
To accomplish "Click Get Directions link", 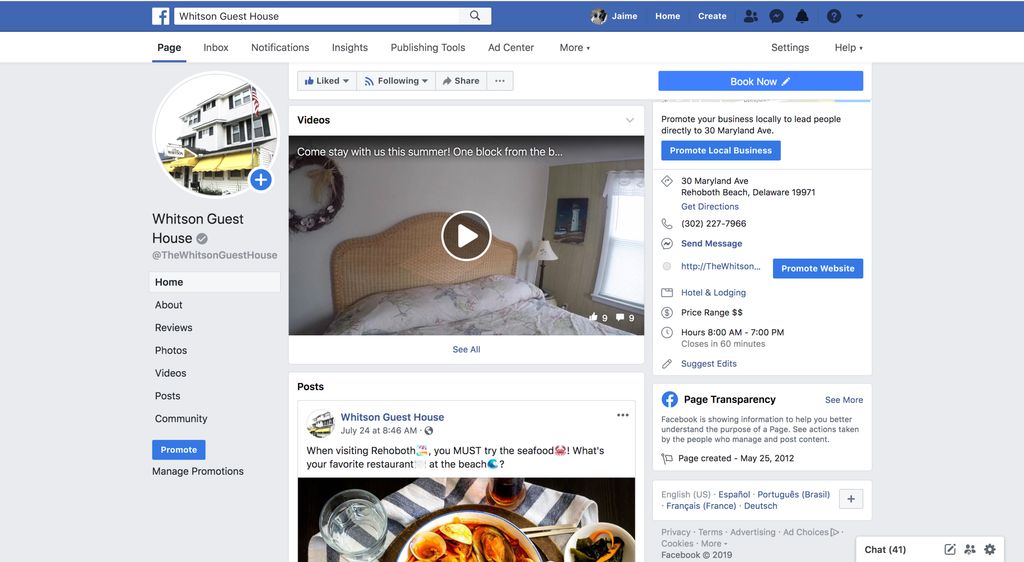I will [710, 207].
